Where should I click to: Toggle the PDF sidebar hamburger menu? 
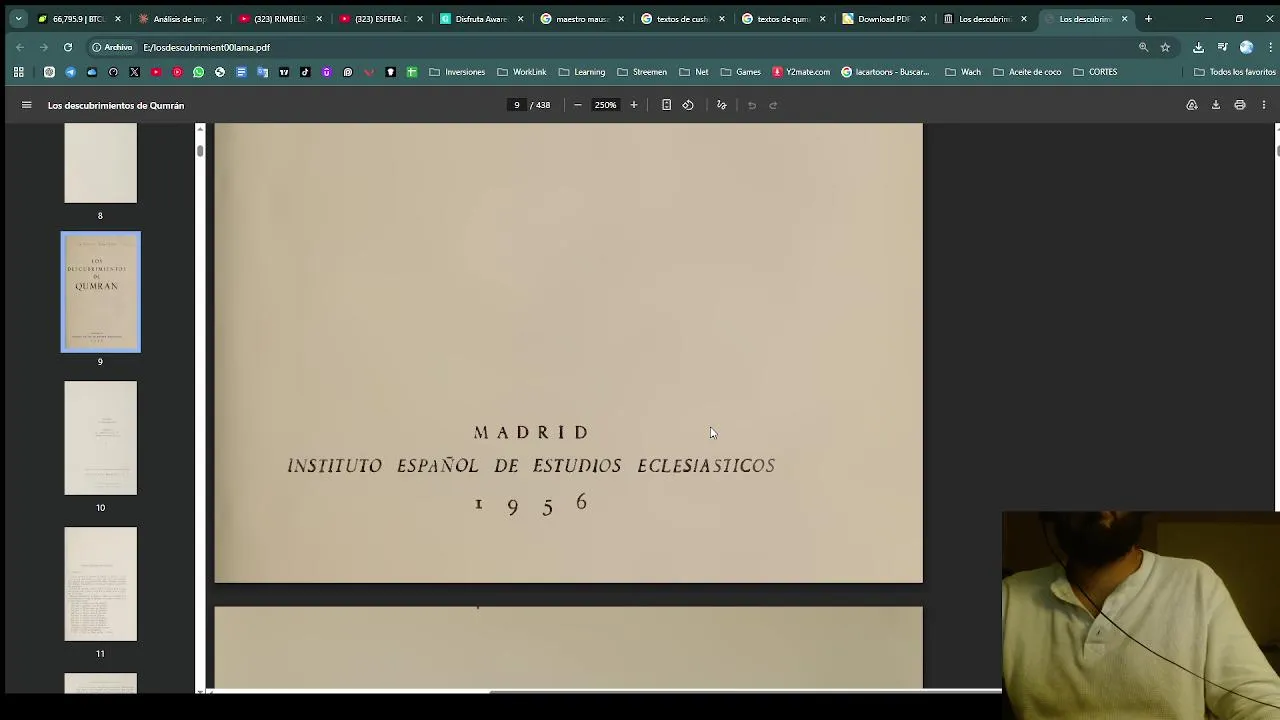click(27, 105)
